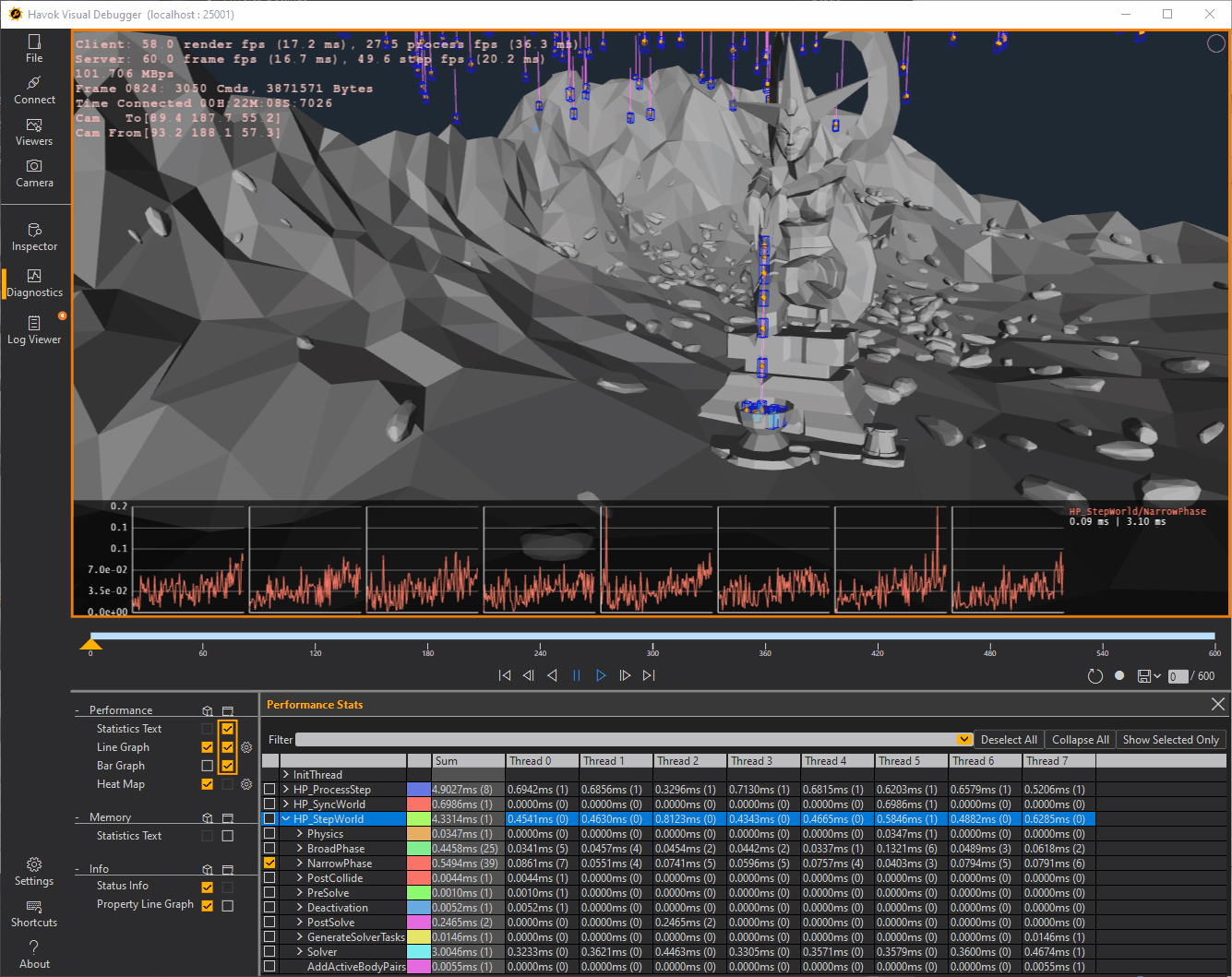Open the Viewers panel

pyautogui.click(x=34, y=132)
